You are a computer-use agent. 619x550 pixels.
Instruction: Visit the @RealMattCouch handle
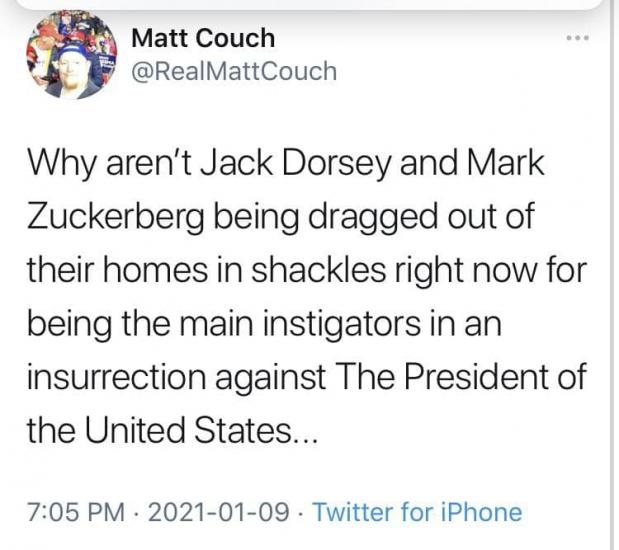pyautogui.click(x=234, y=72)
